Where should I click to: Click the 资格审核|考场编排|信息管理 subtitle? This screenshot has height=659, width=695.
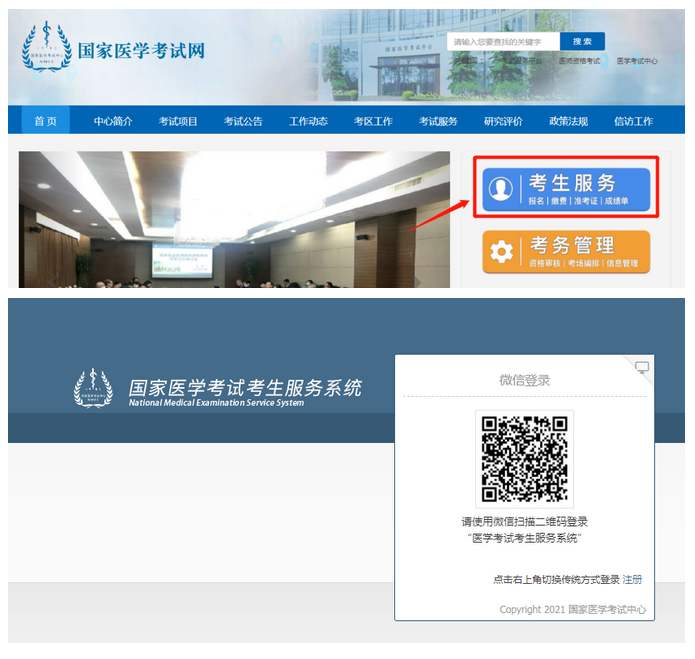click(583, 263)
